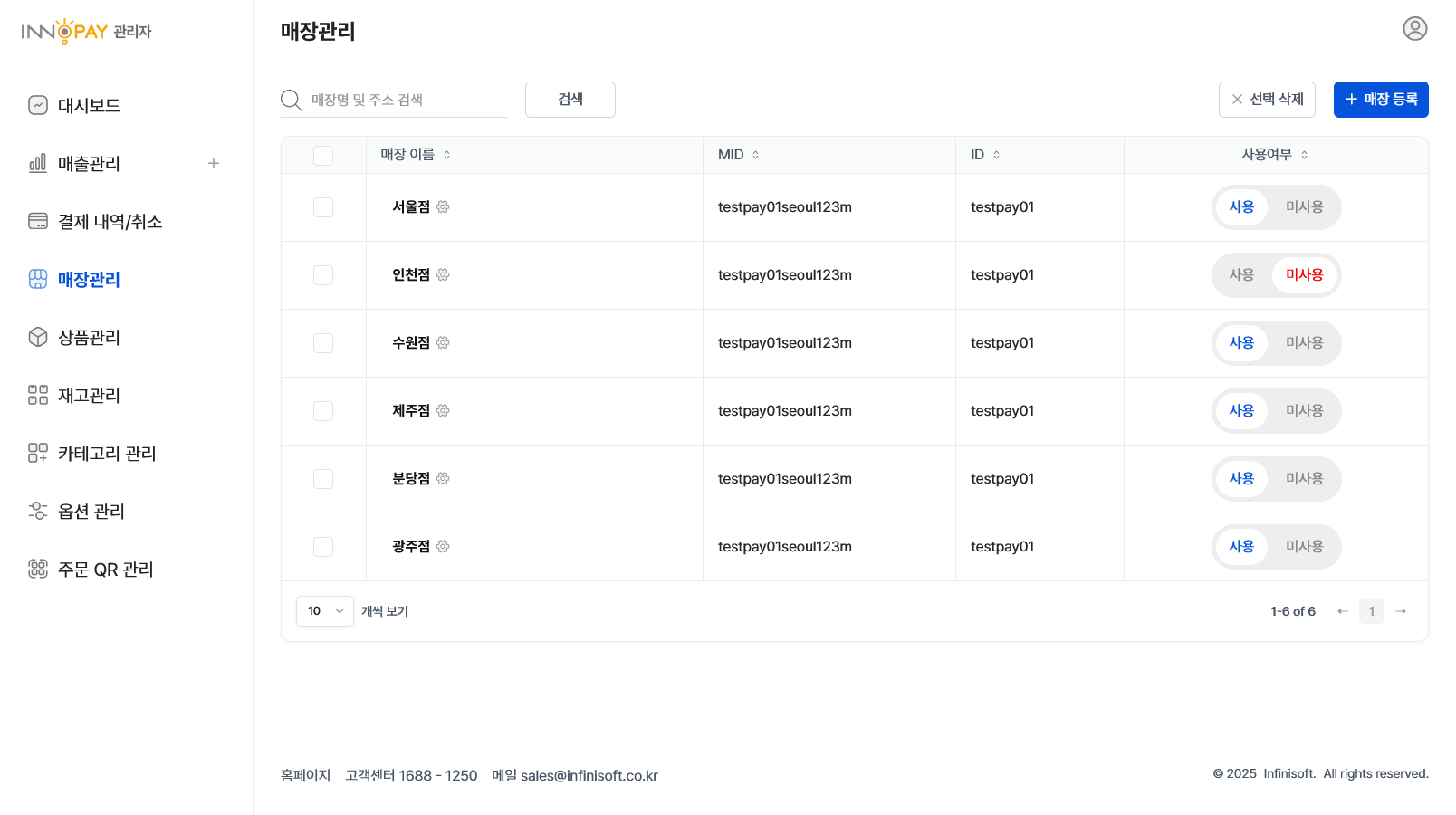Open 주문 QR 관리 page
Screen dimensions: 1456x815
[105, 570]
